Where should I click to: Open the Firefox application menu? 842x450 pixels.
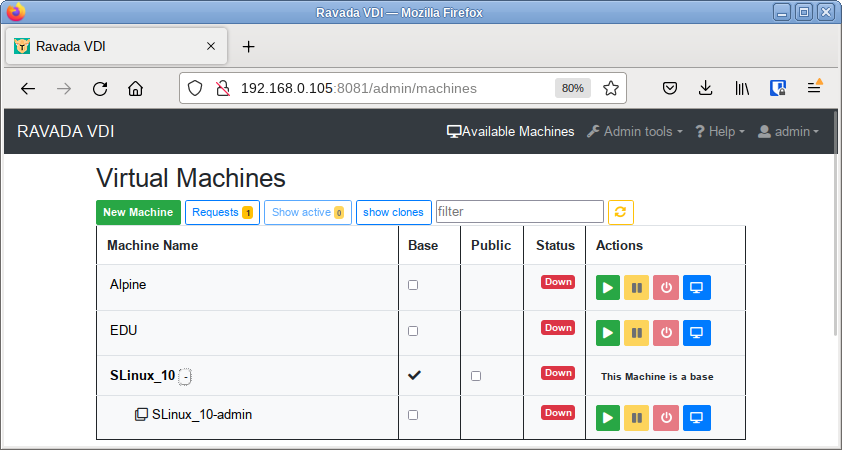(x=815, y=88)
